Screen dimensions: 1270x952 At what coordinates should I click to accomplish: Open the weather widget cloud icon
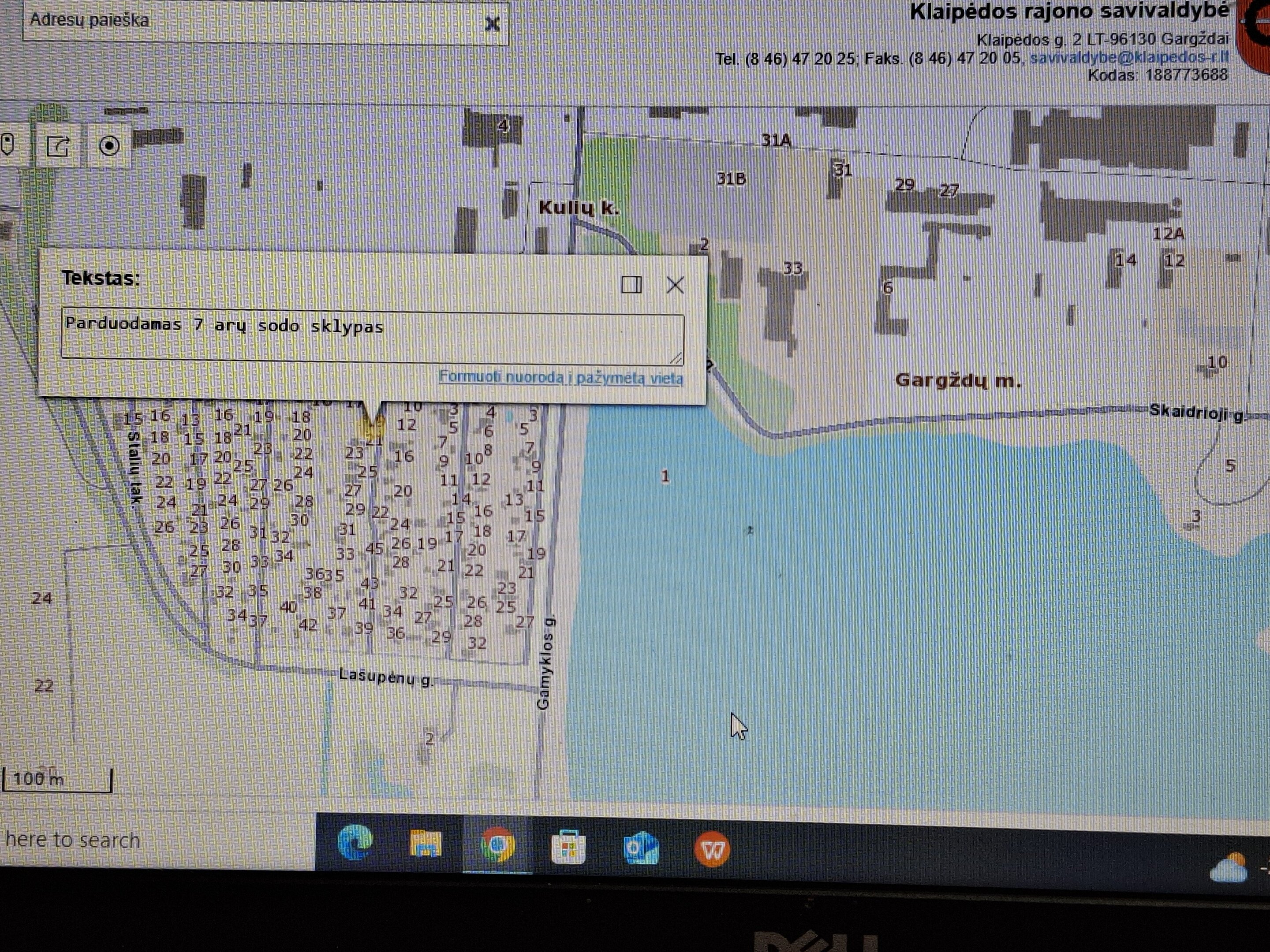(1228, 868)
